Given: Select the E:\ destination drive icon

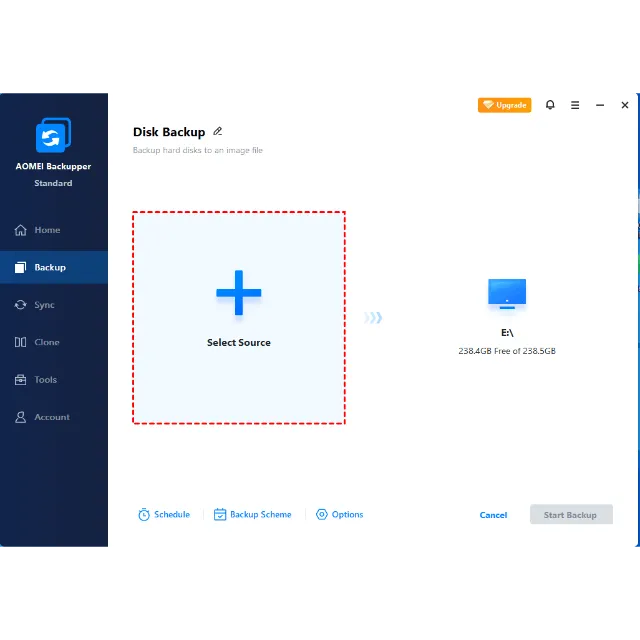Looking at the screenshot, I should 507,293.
